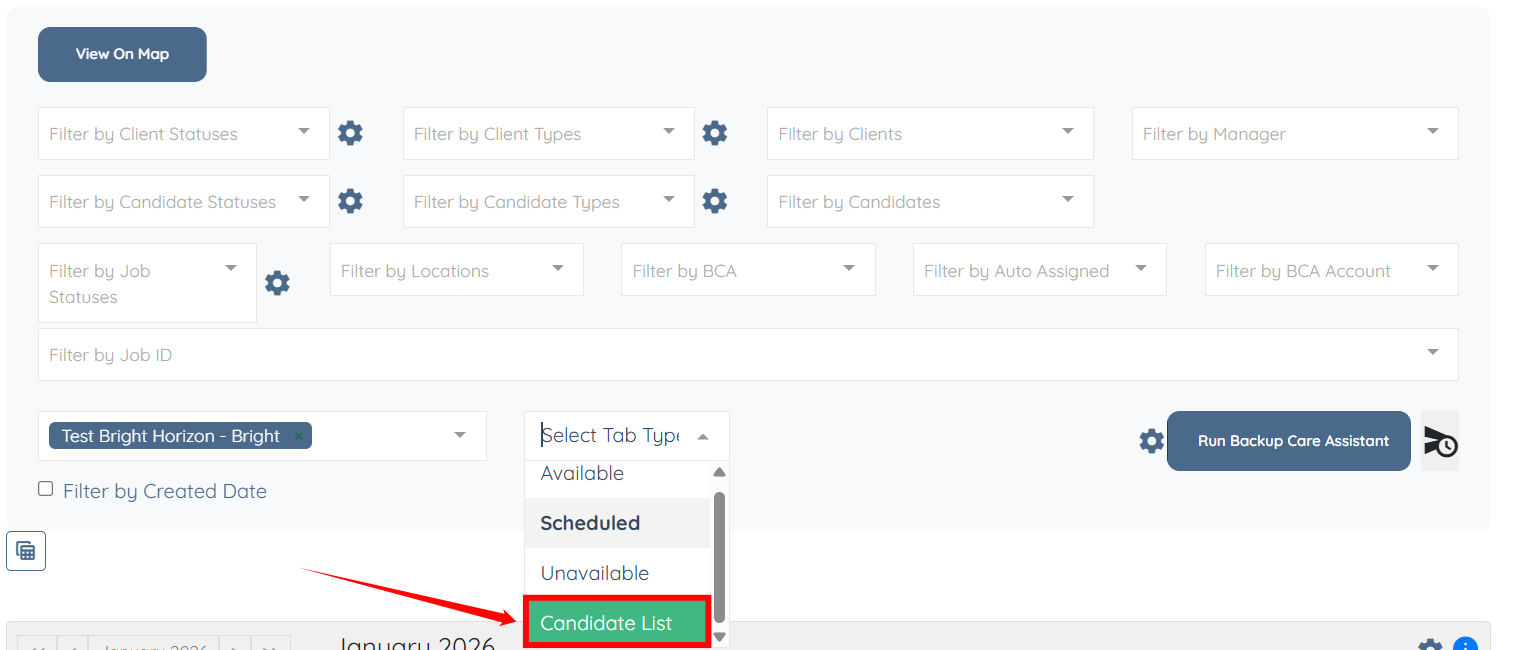The image size is (1517, 650).
Task: Choose Unavailable option in tab type list
Action: (x=595, y=573)
